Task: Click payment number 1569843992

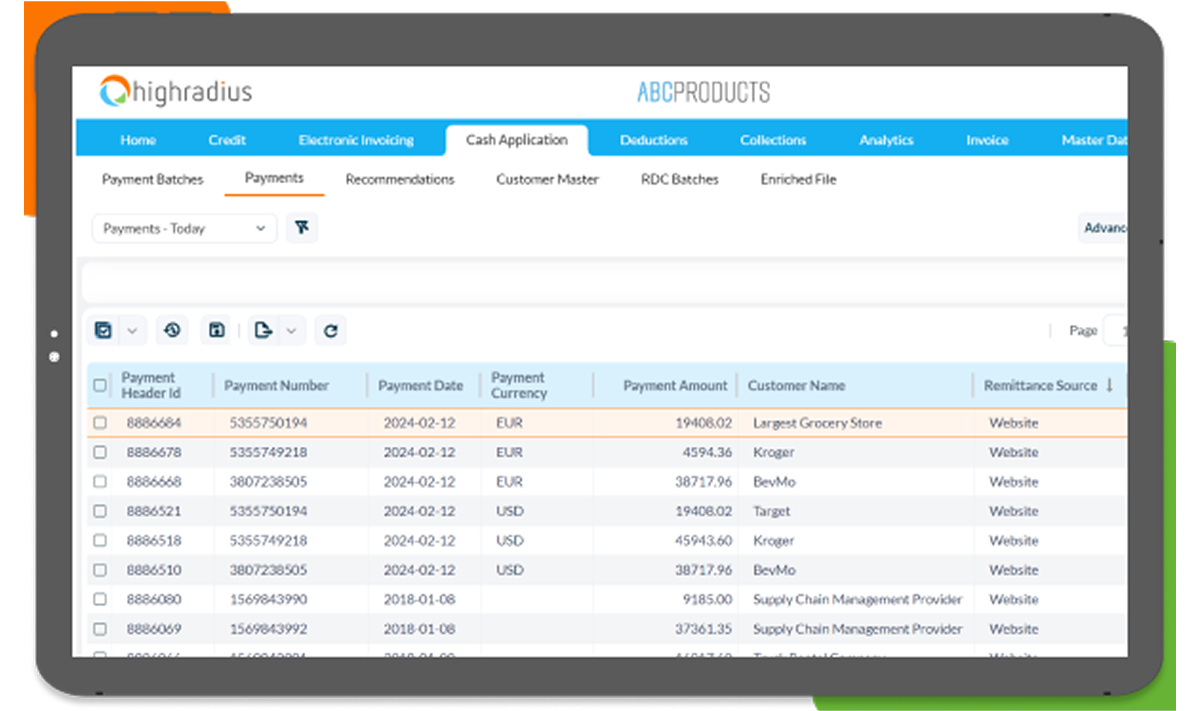Action: [x=268, y=629]
